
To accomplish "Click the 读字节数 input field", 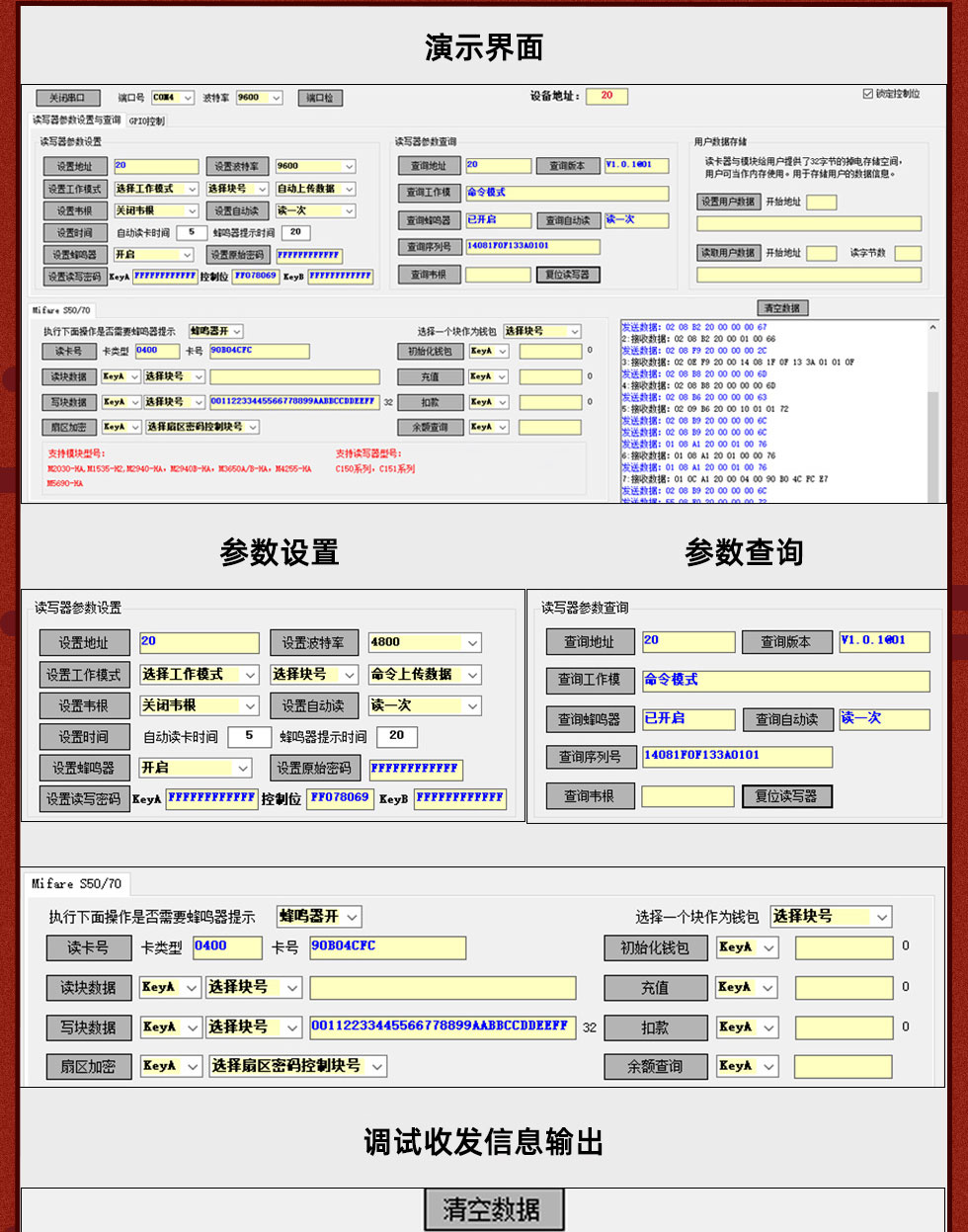I will pyautogui.click(x=908, y=254).
